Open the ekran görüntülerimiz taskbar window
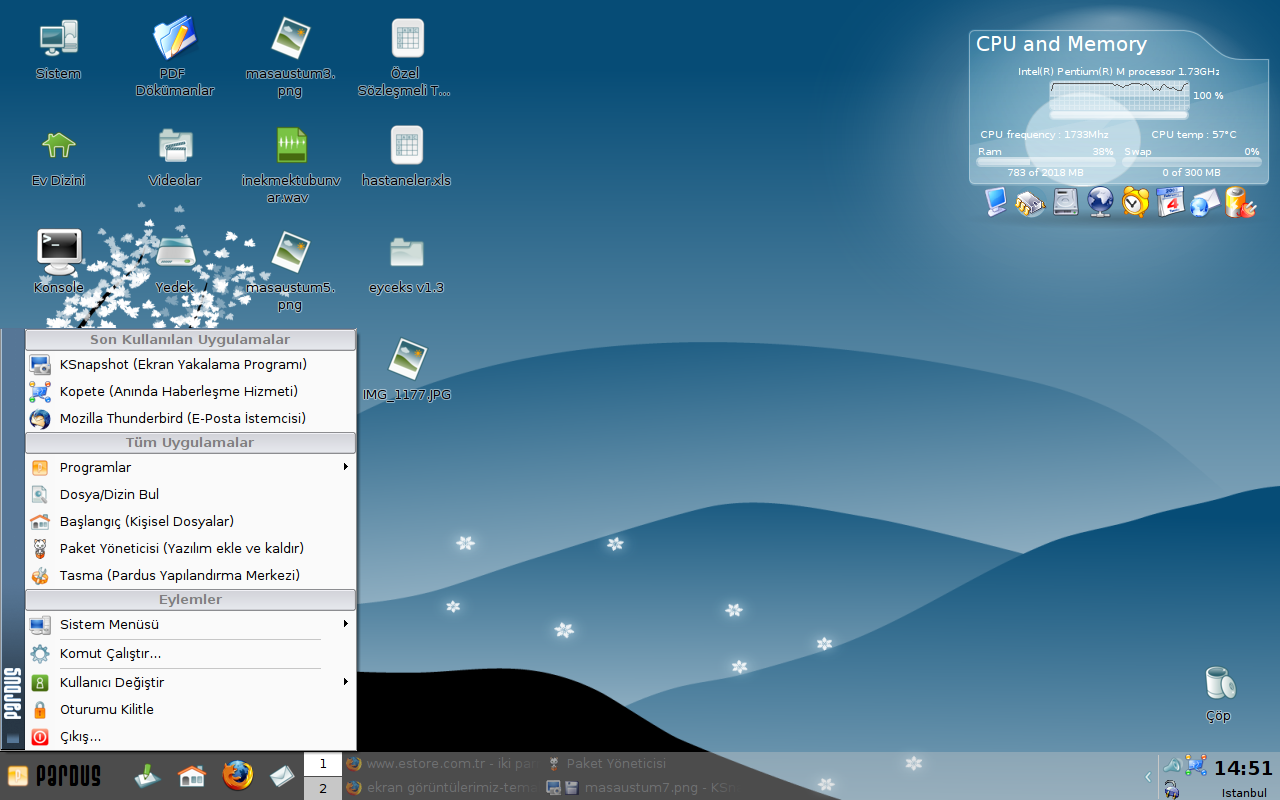The height and width of the screenshot is (800, 1280). click(443, 788)
